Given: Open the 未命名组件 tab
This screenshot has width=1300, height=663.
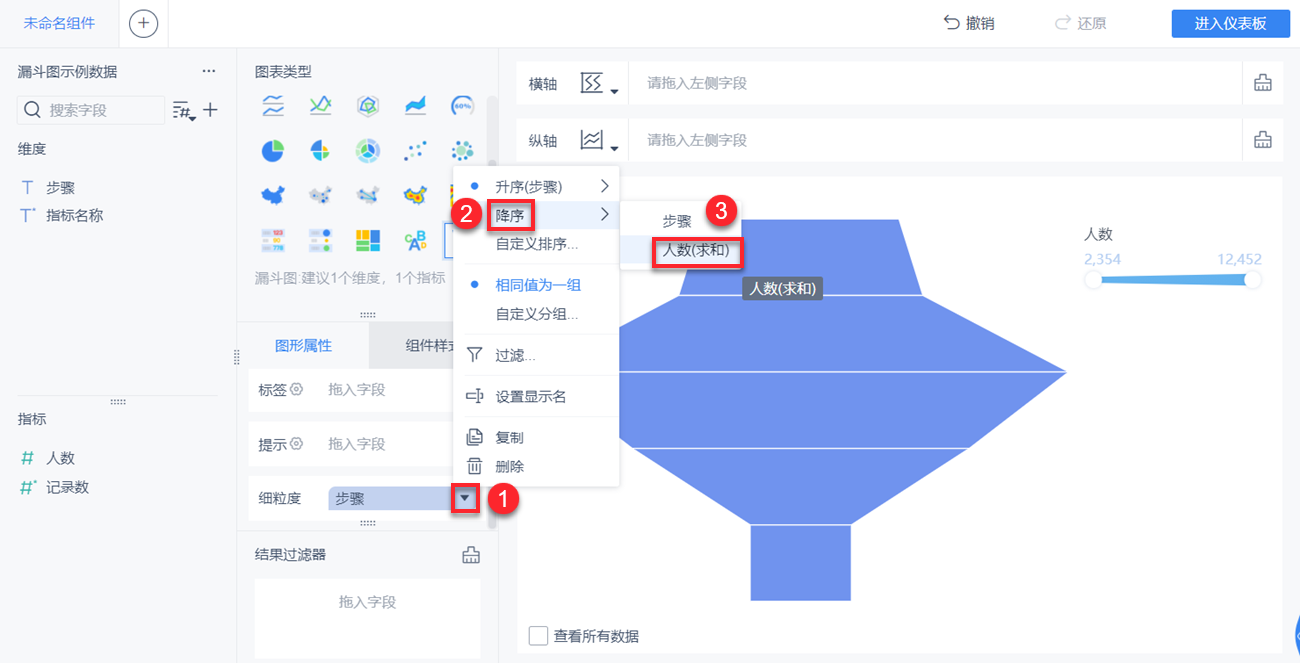Looking at the screenshot, I should (59, 23).
